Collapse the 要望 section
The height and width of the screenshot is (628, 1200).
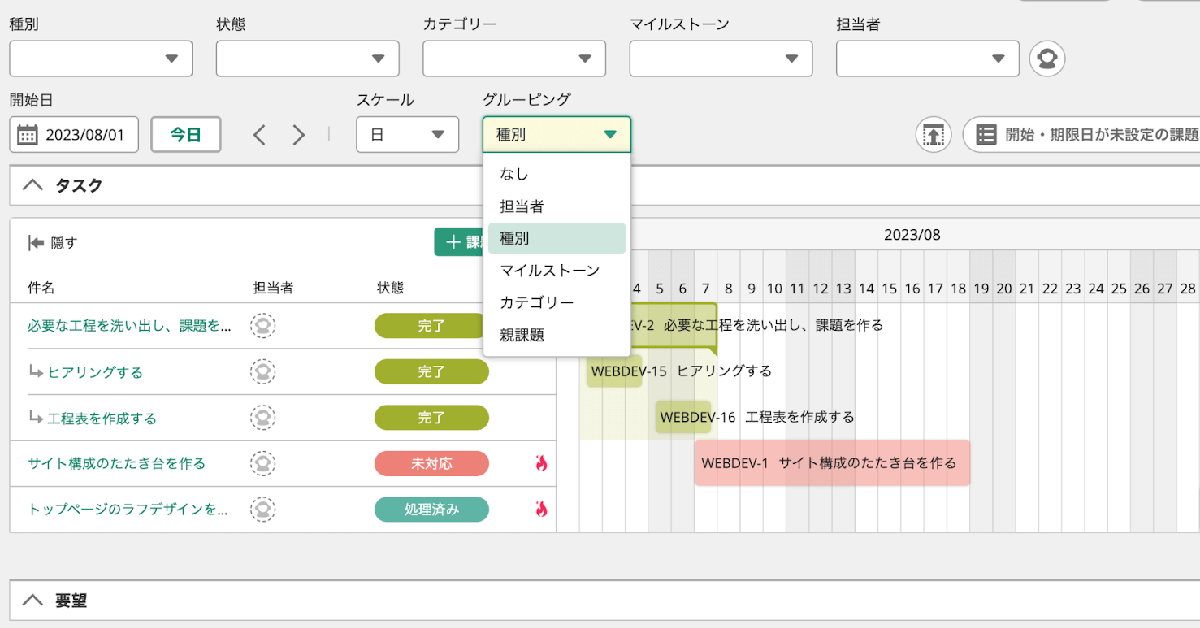(x=33, y=600)
